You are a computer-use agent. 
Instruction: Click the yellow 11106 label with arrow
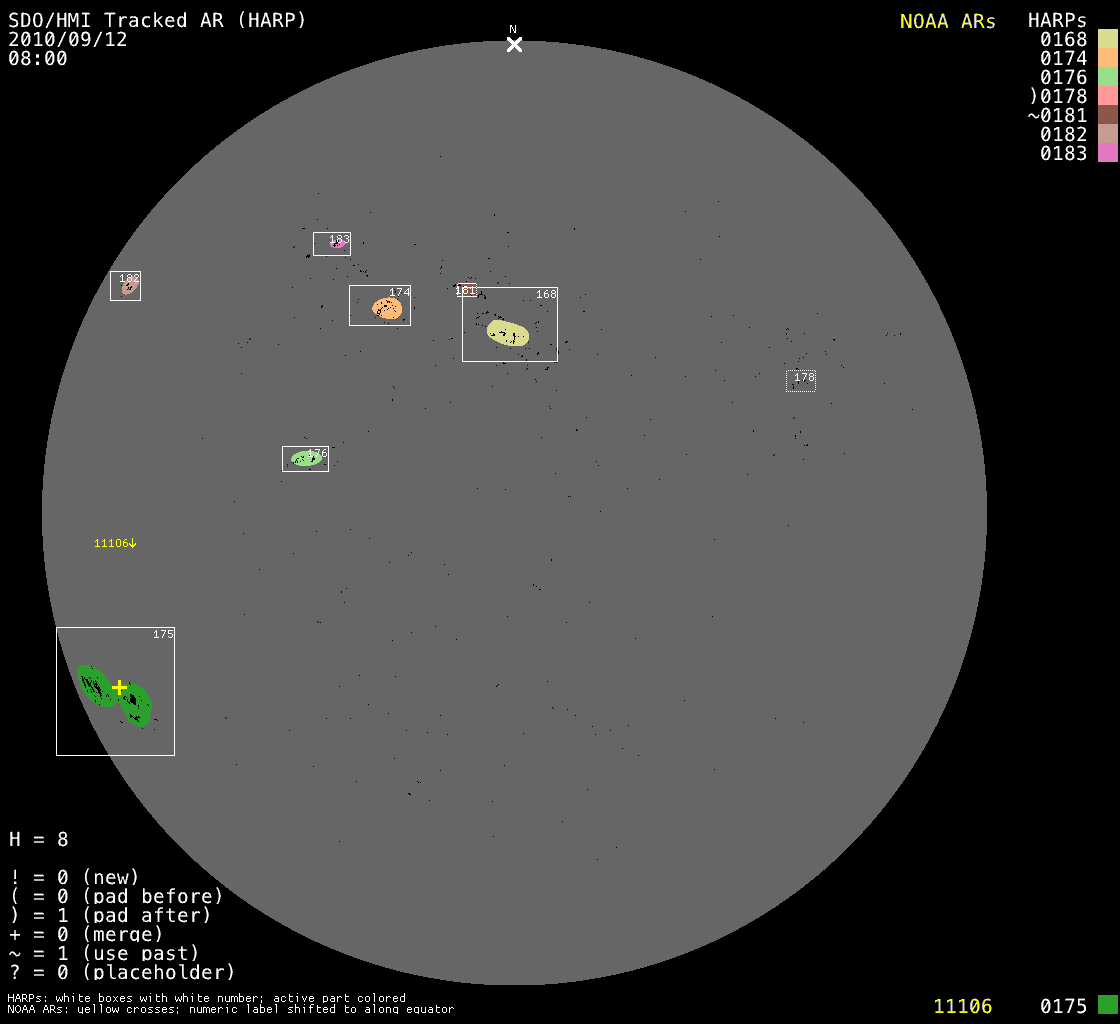tap(115, 543)
